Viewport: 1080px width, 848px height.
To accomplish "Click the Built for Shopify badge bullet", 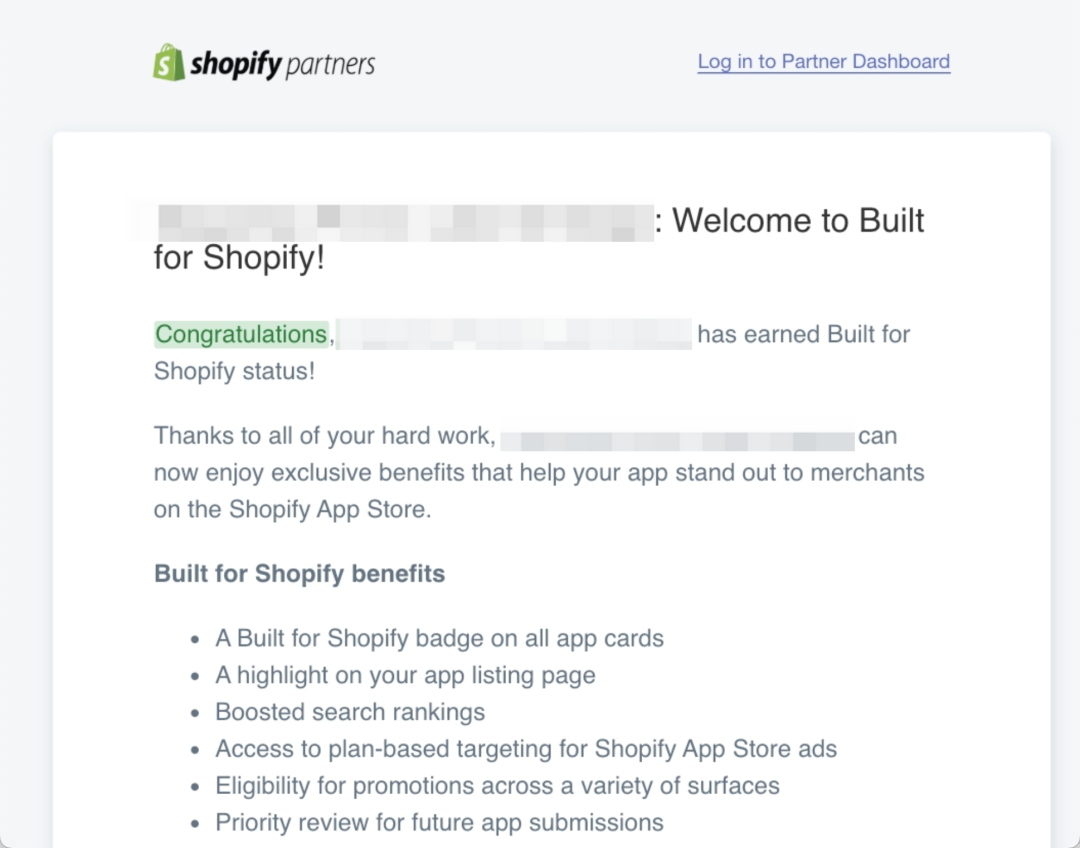I will point(439,639).
